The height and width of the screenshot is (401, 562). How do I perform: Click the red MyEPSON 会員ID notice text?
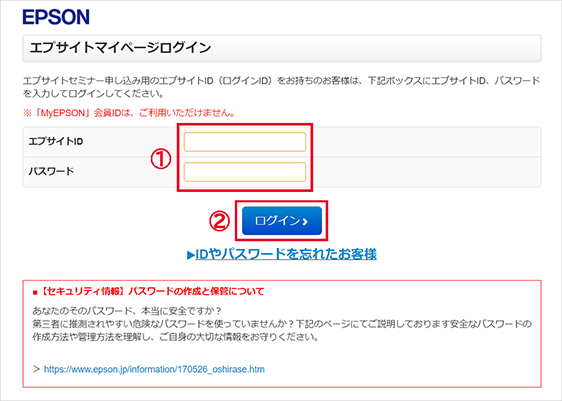pyautogui.click(x=129, y=113)
